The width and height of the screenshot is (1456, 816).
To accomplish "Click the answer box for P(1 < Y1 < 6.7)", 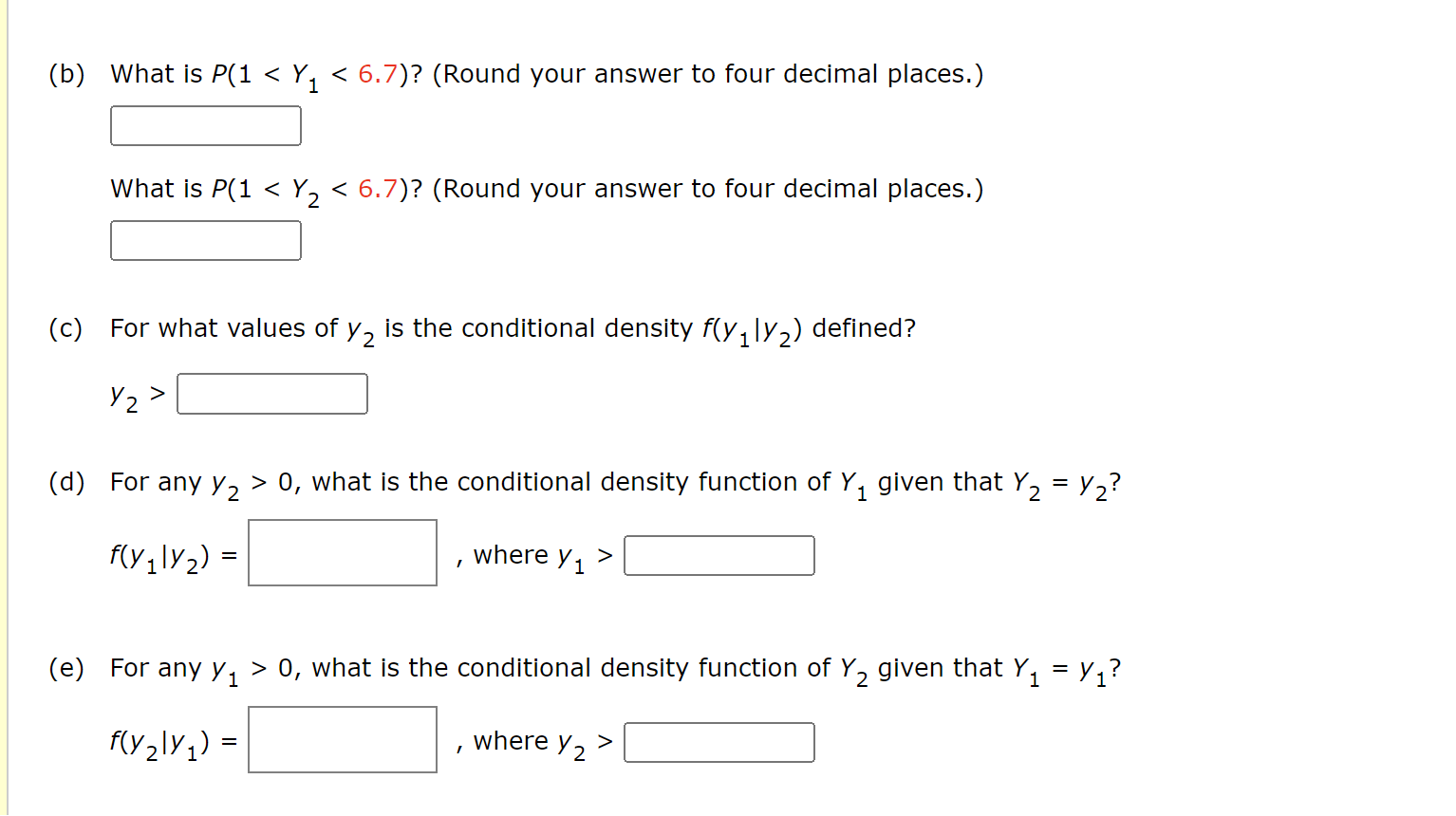I will pyautogui.click(x=205, y=125).
